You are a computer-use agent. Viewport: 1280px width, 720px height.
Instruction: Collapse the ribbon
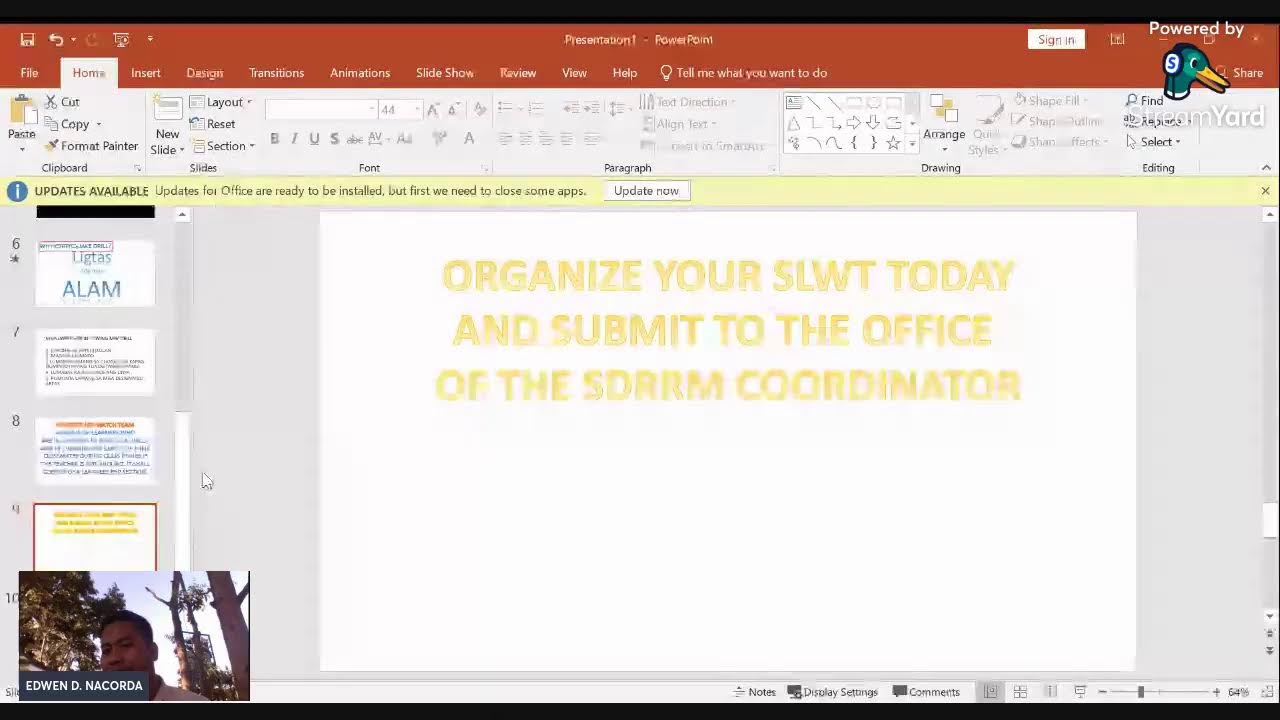click(1266, 168)
